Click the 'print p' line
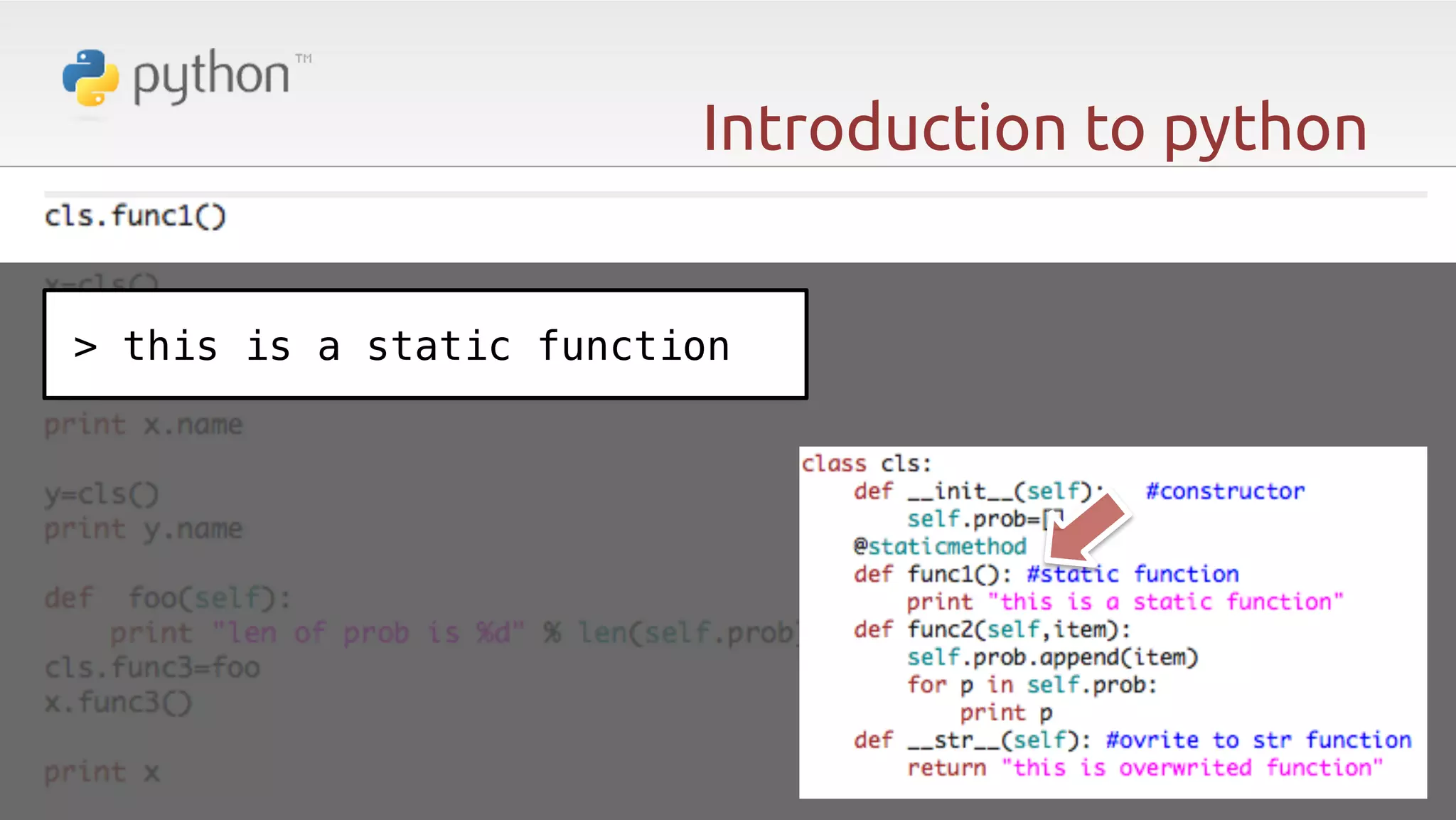The height and width of the screenshot is (820, 1456). click(x=1006, y=713)
